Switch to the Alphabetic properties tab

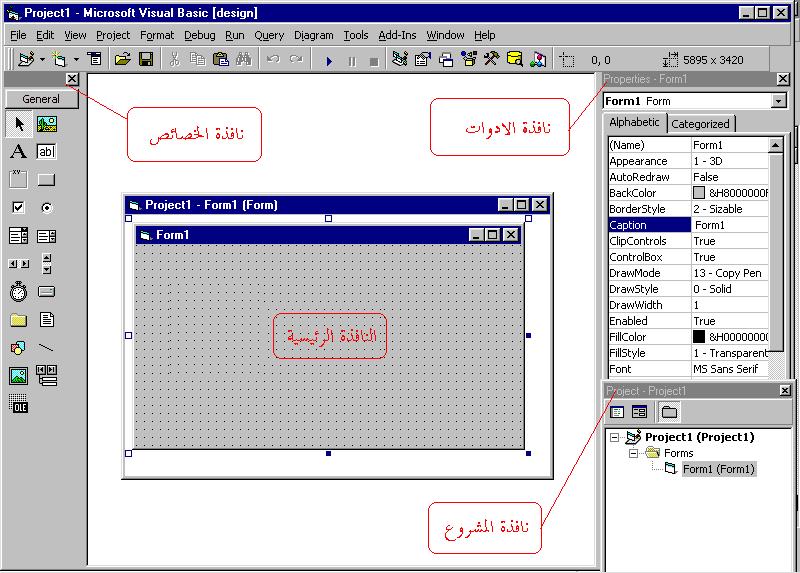(634, 122)
